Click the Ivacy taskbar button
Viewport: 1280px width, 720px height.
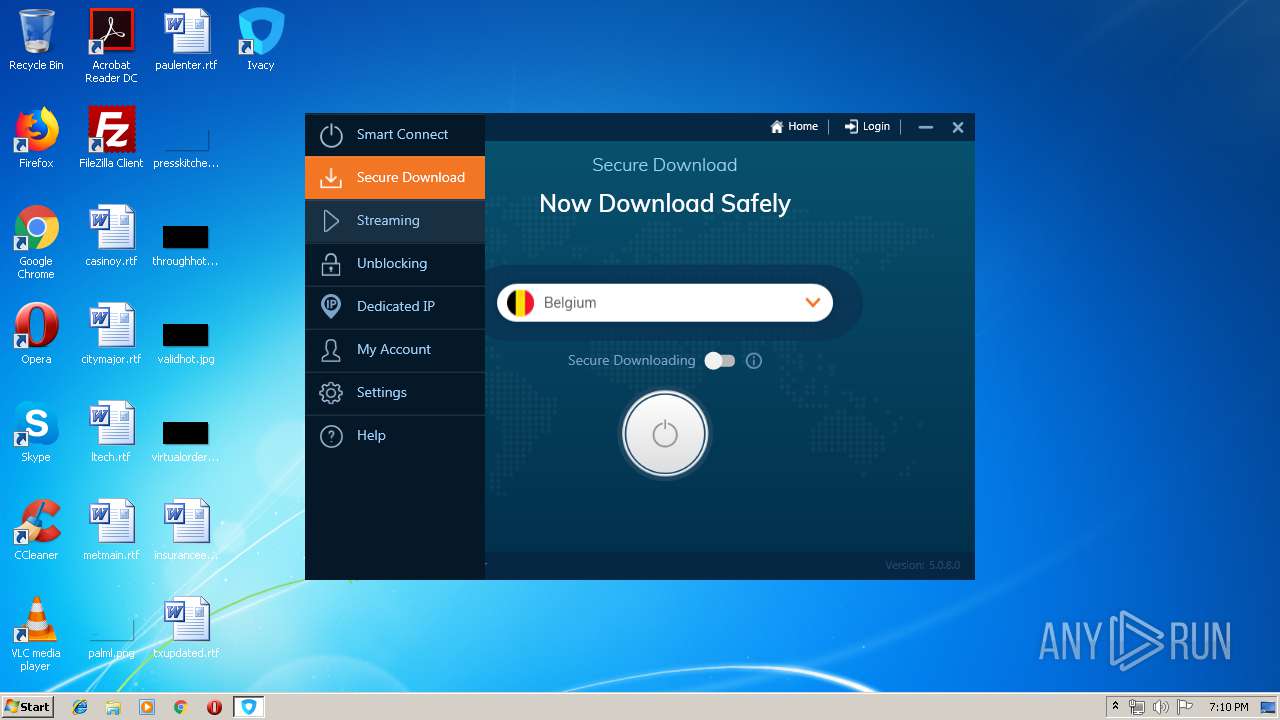tap(248, 707)
